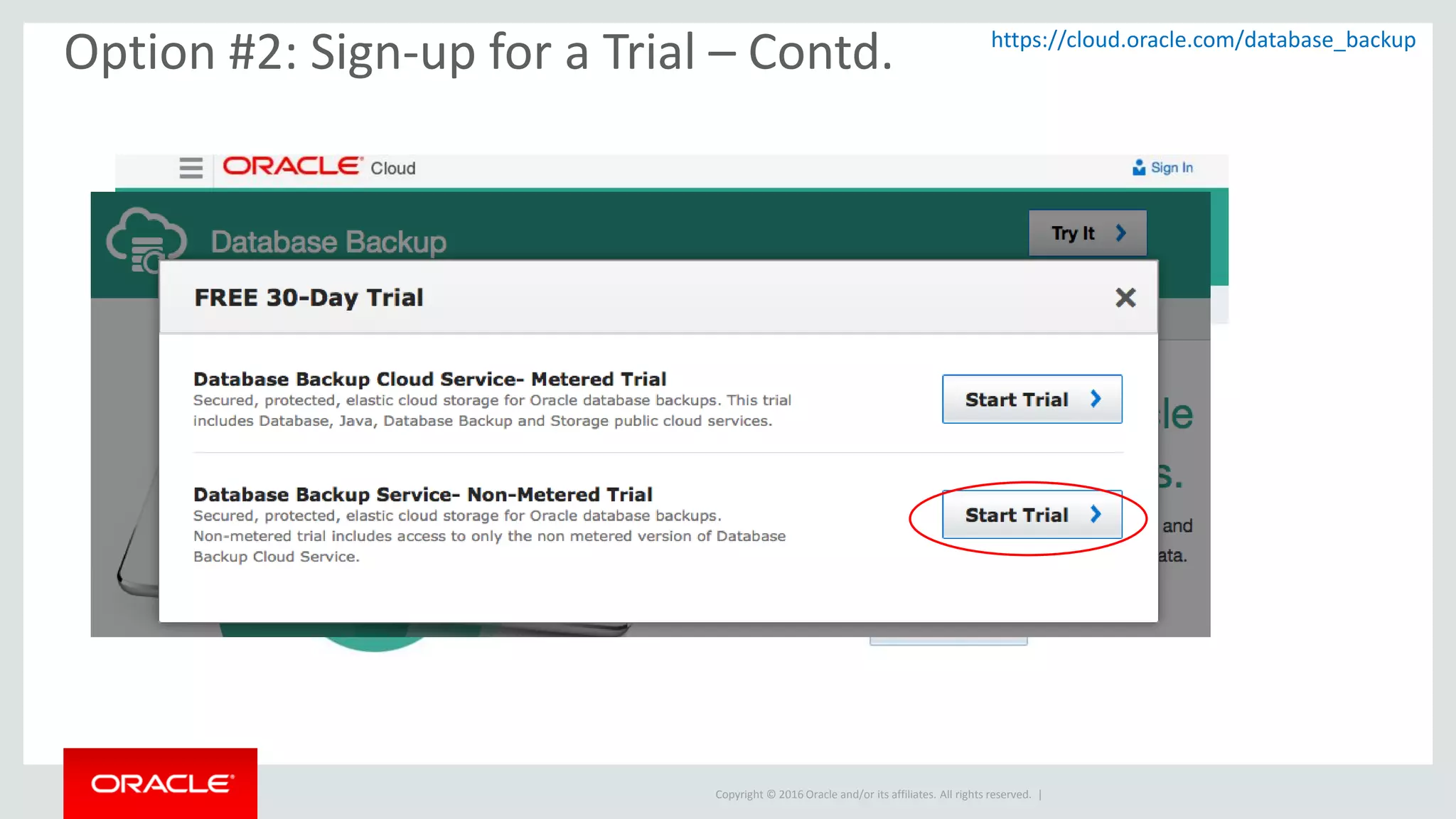Viewport: 1456px width, 819px height.
Task: Click the Sign In user icon
Action: 1139,167
